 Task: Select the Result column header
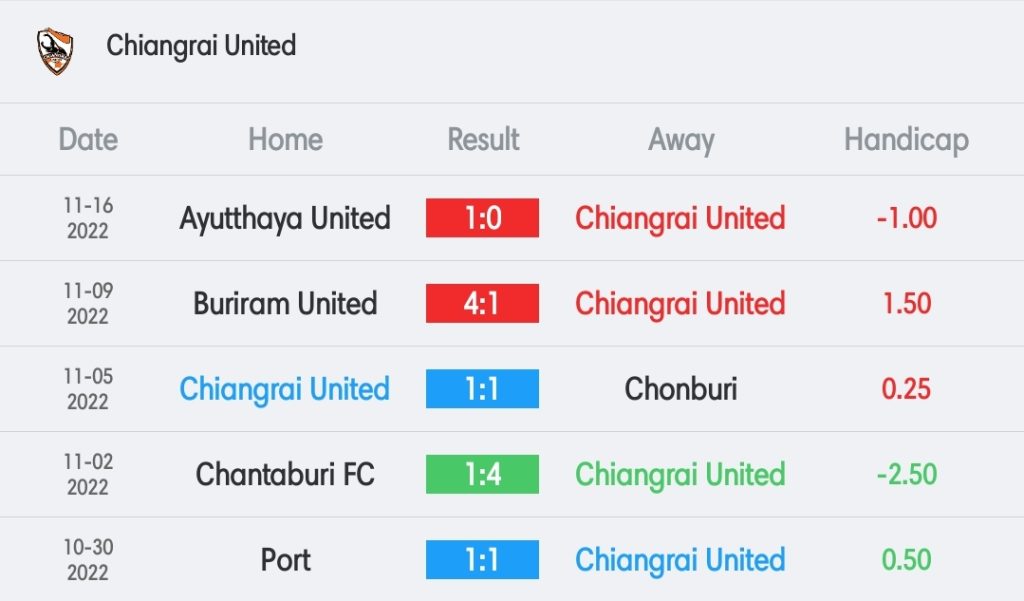coord(483,139)
